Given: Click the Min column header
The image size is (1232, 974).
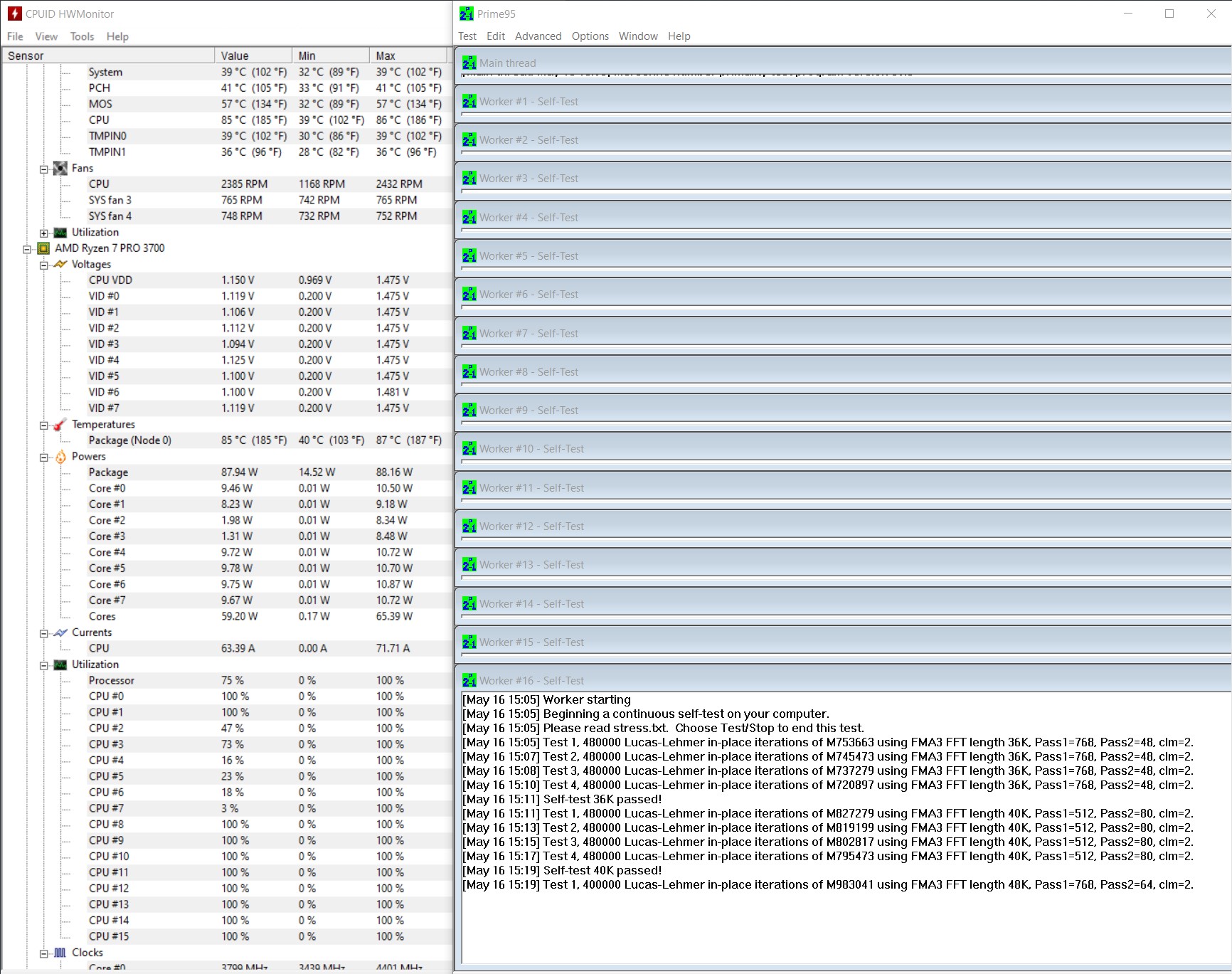Looking at the screenshot, I should [x=331, y=55].
